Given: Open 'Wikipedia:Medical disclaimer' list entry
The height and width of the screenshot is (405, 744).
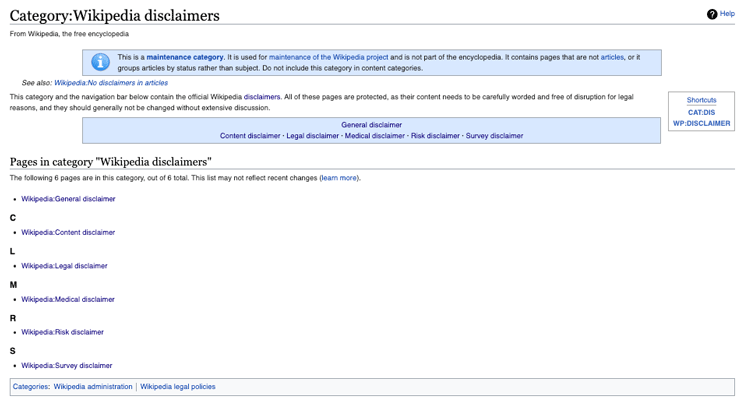Looking at the screenshot, I should click(x=68, y=299).
